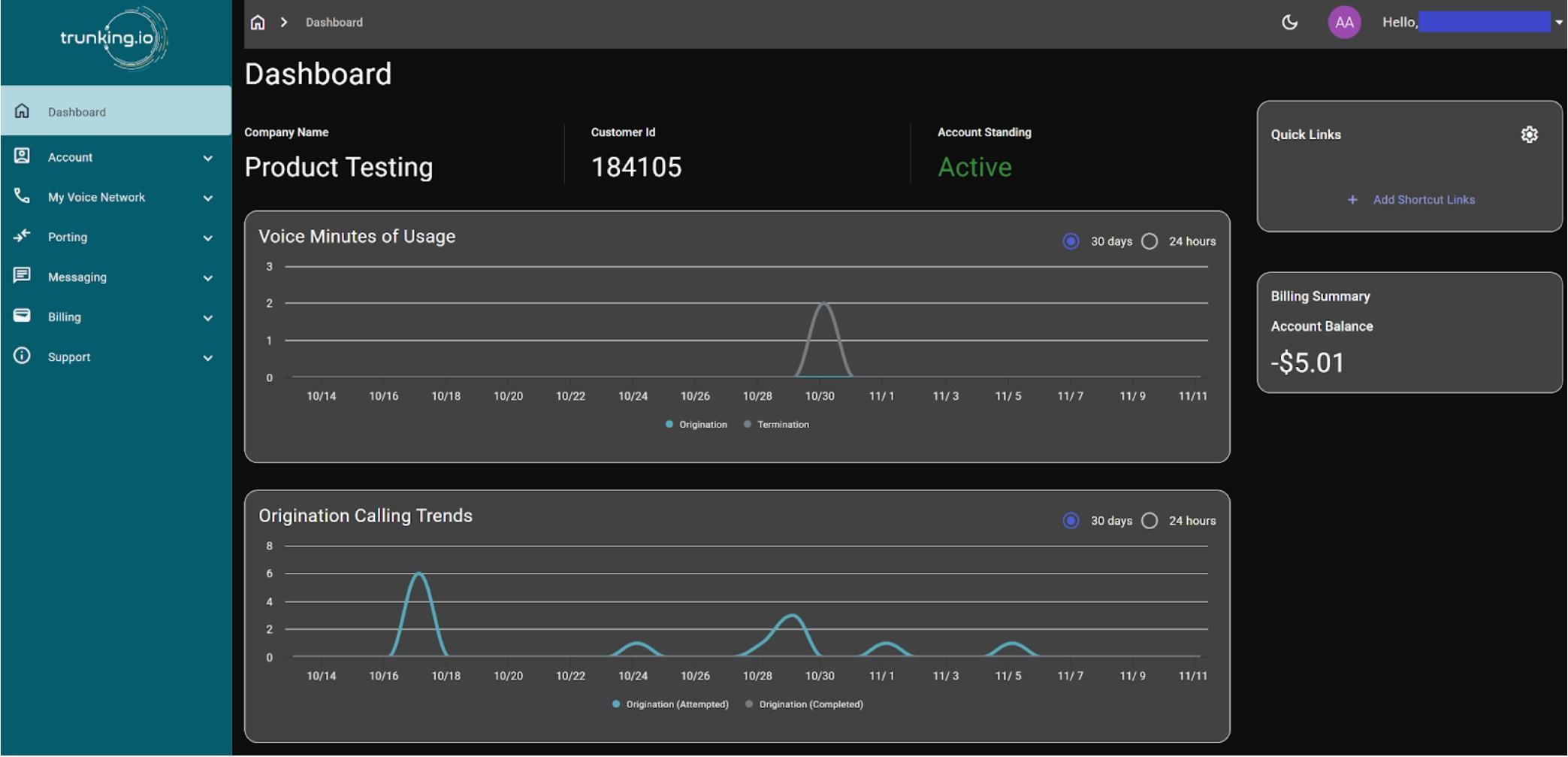This screenshot has width=1568, height=757.
Task: Select 30 days for Voice Minutes chart
Action: click(x=1071, y=241)
